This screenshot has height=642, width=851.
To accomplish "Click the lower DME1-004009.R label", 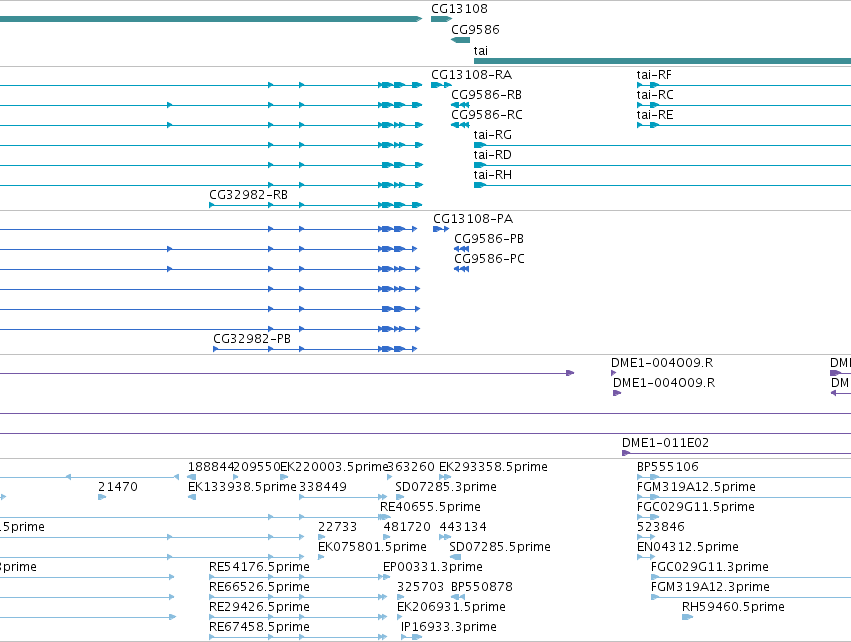I will 664,383.
